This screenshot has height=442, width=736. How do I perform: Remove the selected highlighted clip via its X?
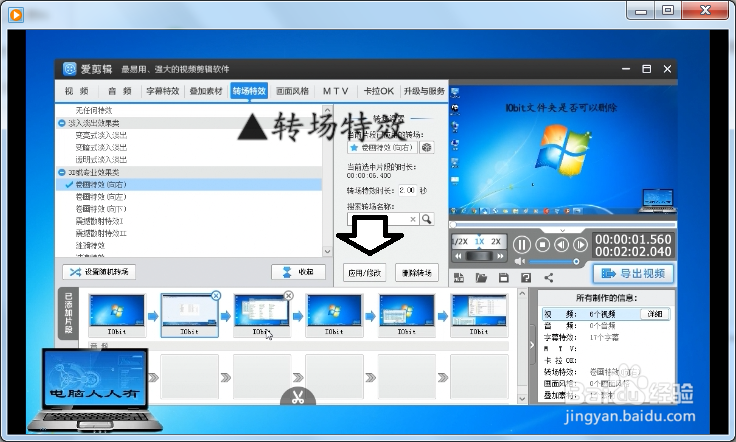click(215, 295)
